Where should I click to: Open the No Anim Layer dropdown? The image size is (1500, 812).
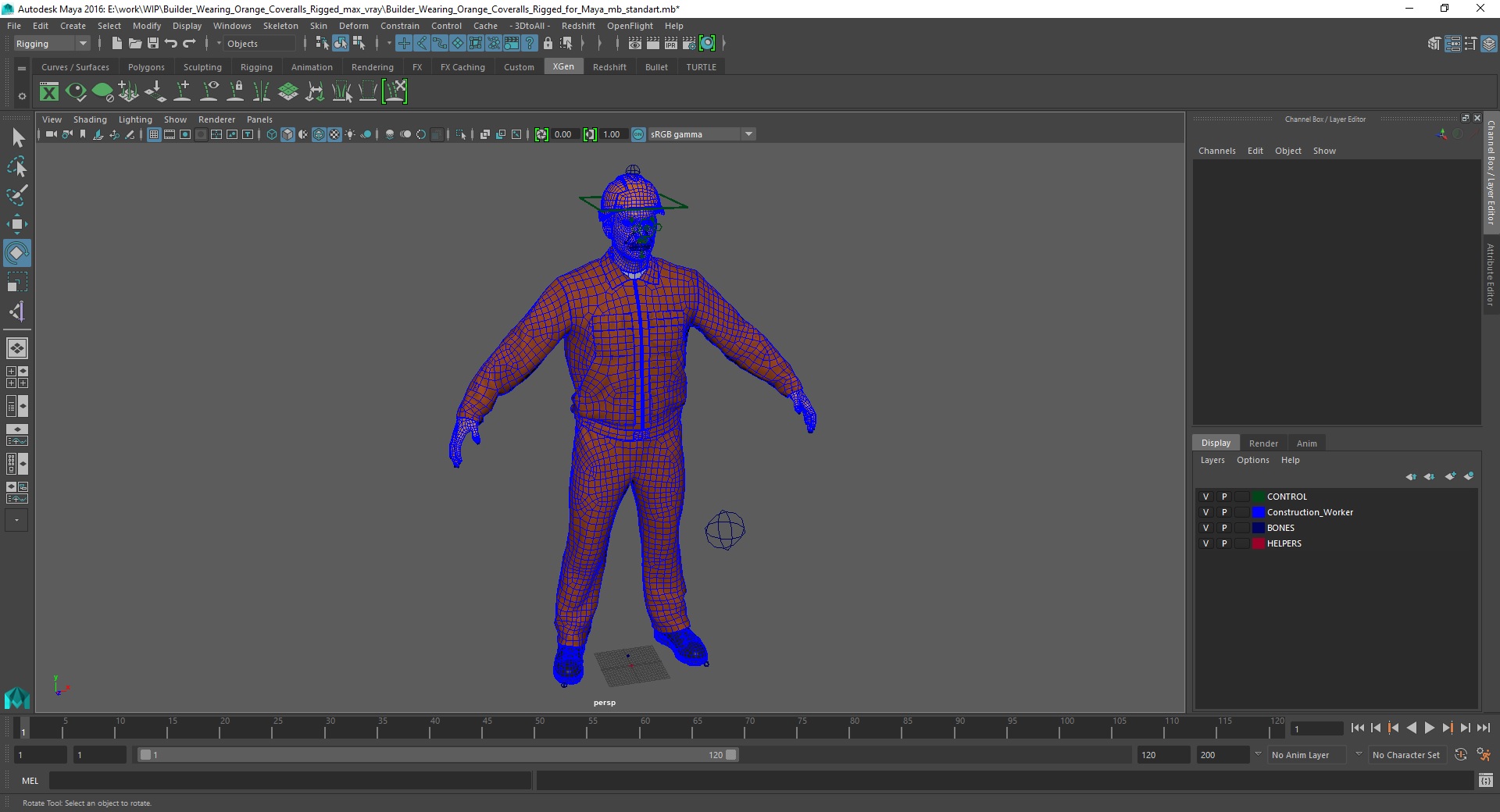(x=1309, y=755)
